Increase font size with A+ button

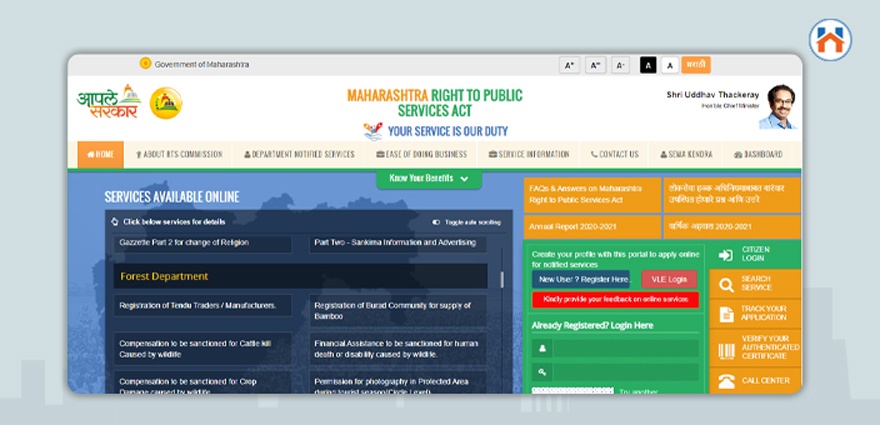[x=570, y=65]
